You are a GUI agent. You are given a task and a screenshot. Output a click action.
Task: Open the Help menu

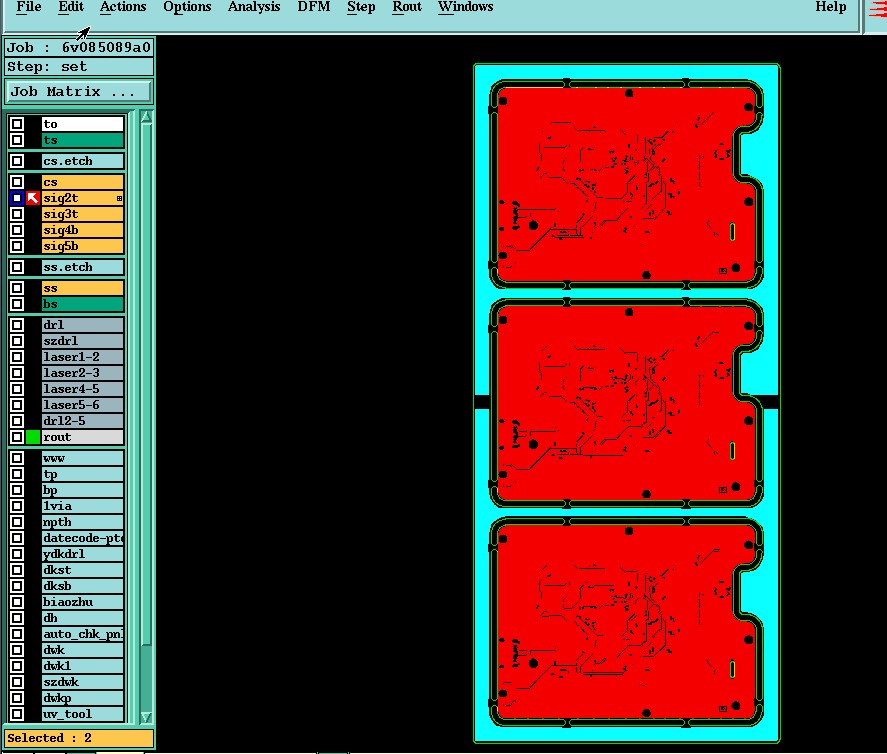pyautogui.click(x=830, y=7)
